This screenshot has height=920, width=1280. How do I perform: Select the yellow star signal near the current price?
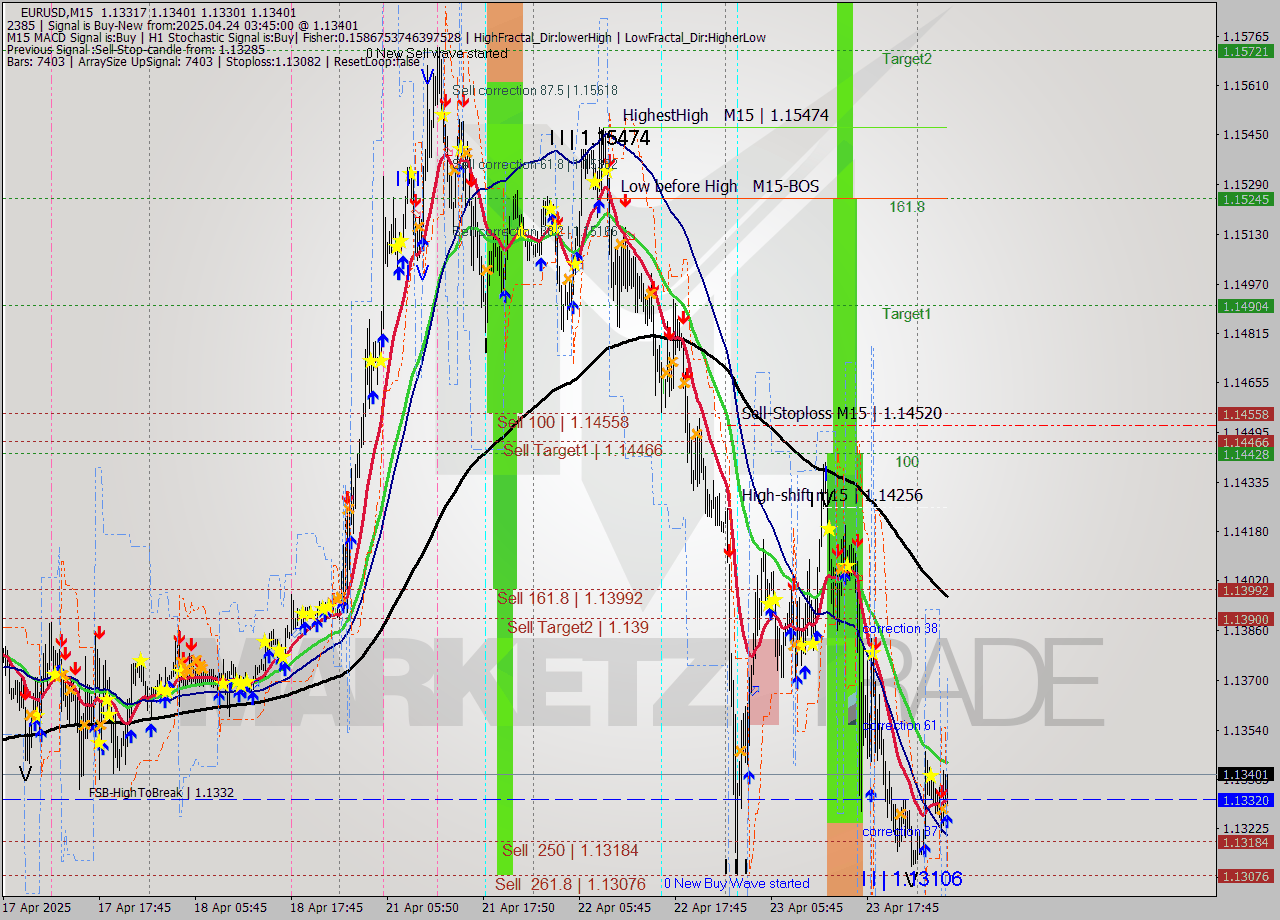tap(930, 775)
